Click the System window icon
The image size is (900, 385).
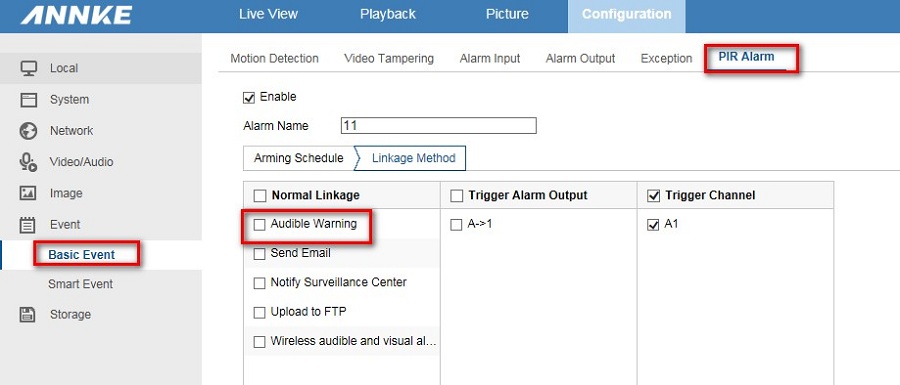pos(28,99)
